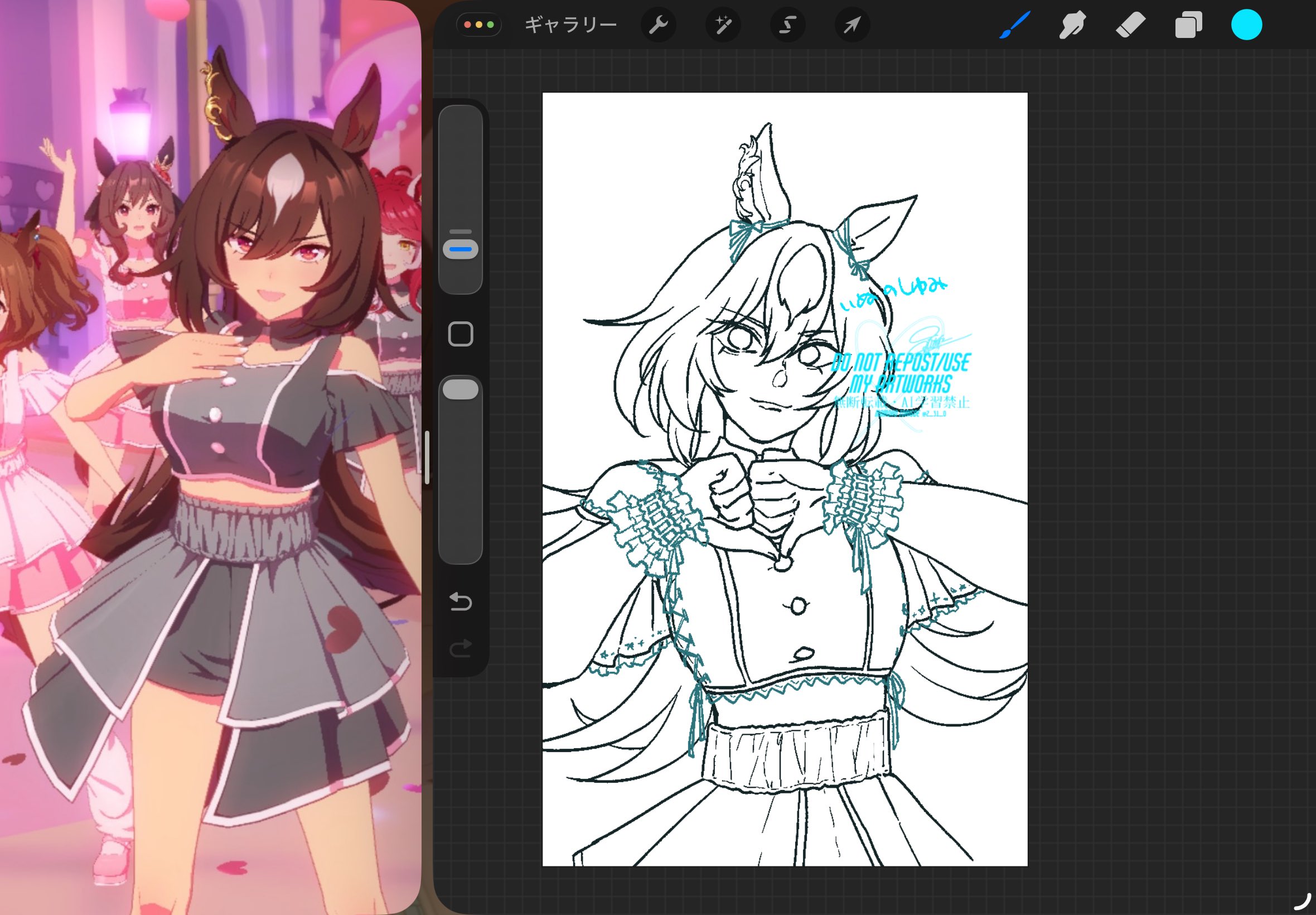The height and width of the screenshot is (915, 1316).
Task: Click the drawing canvas artwork
Action: pyautogui.click(x=785, y=479)
